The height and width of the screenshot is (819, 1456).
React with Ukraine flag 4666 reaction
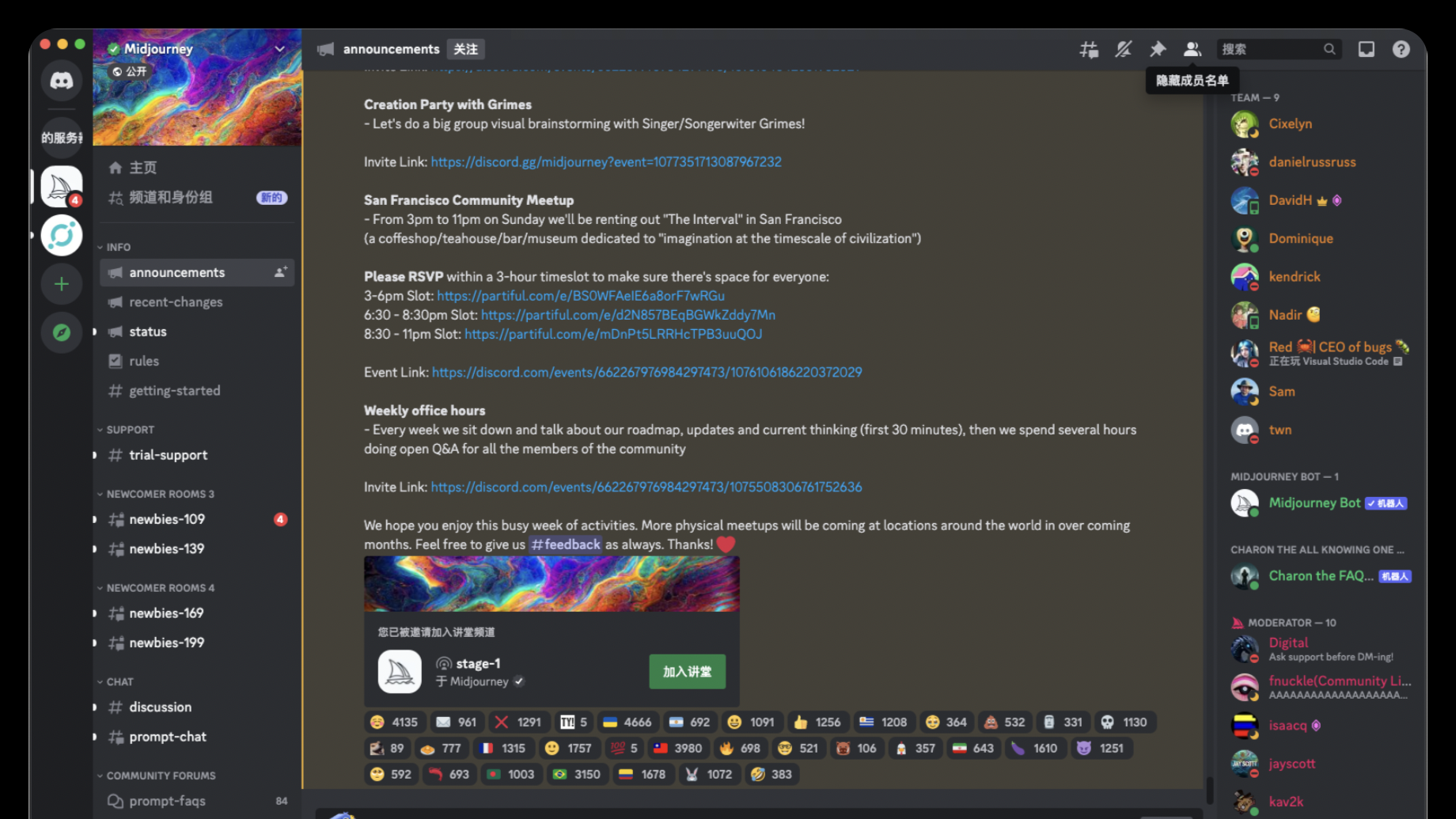click(628, 722)
